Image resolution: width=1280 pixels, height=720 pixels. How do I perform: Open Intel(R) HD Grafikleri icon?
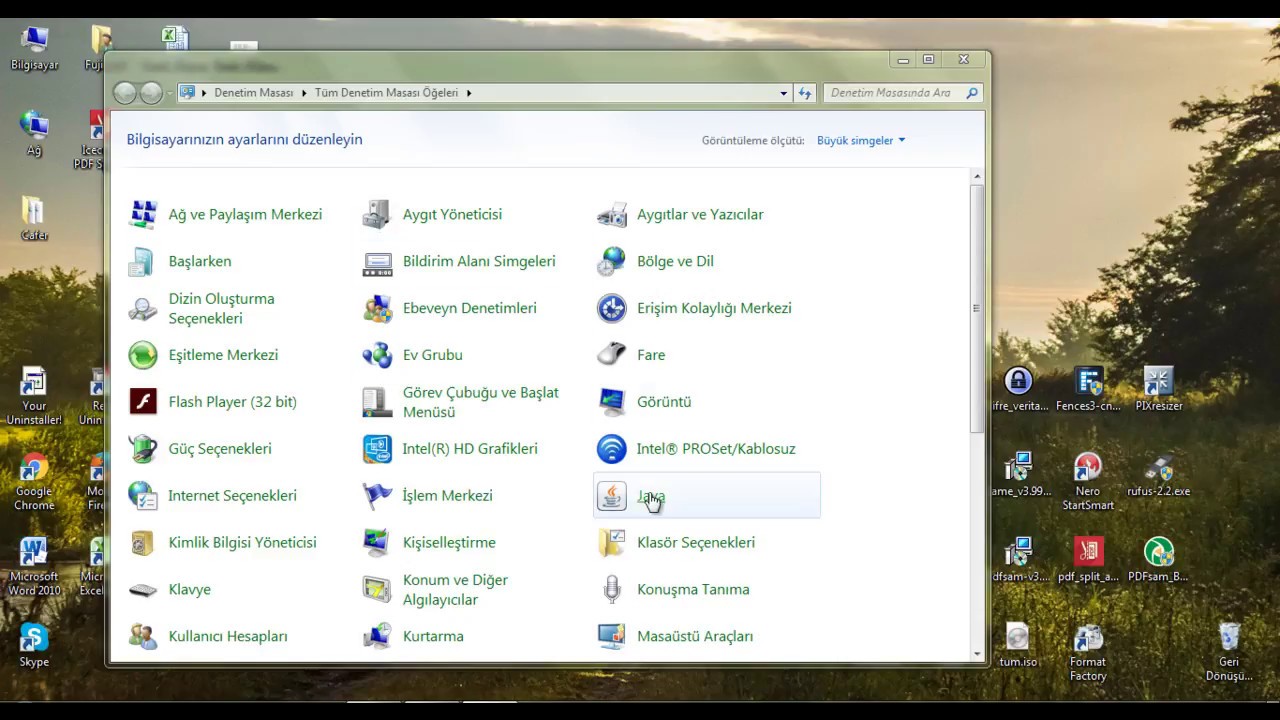click(x=377, y=449)
